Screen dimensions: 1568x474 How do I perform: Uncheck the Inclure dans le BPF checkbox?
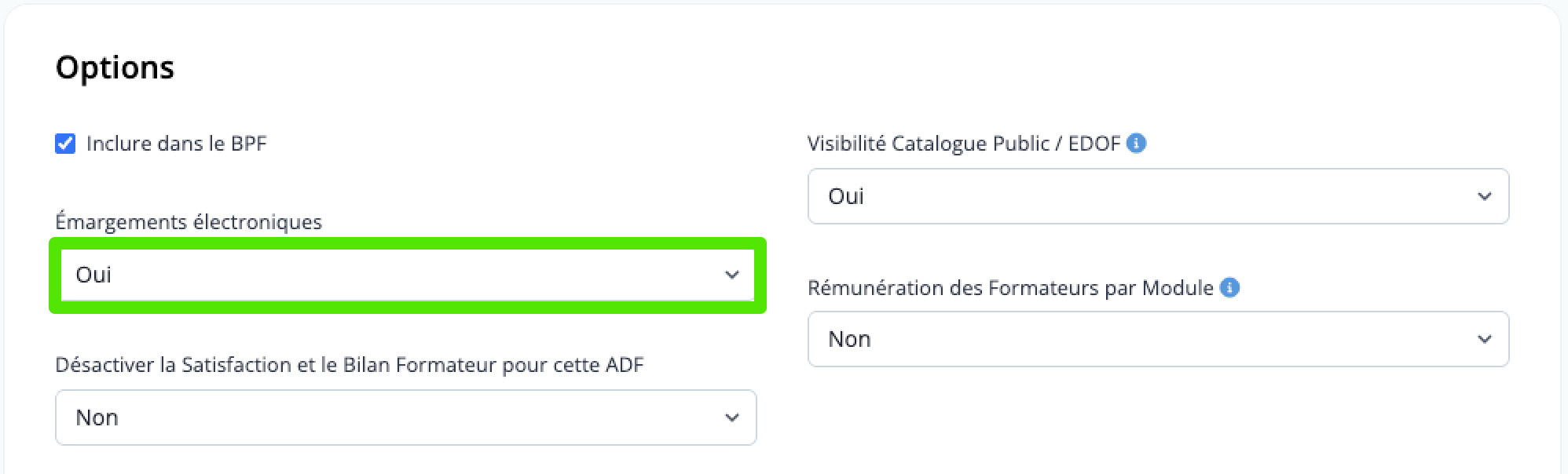point(65,144)
